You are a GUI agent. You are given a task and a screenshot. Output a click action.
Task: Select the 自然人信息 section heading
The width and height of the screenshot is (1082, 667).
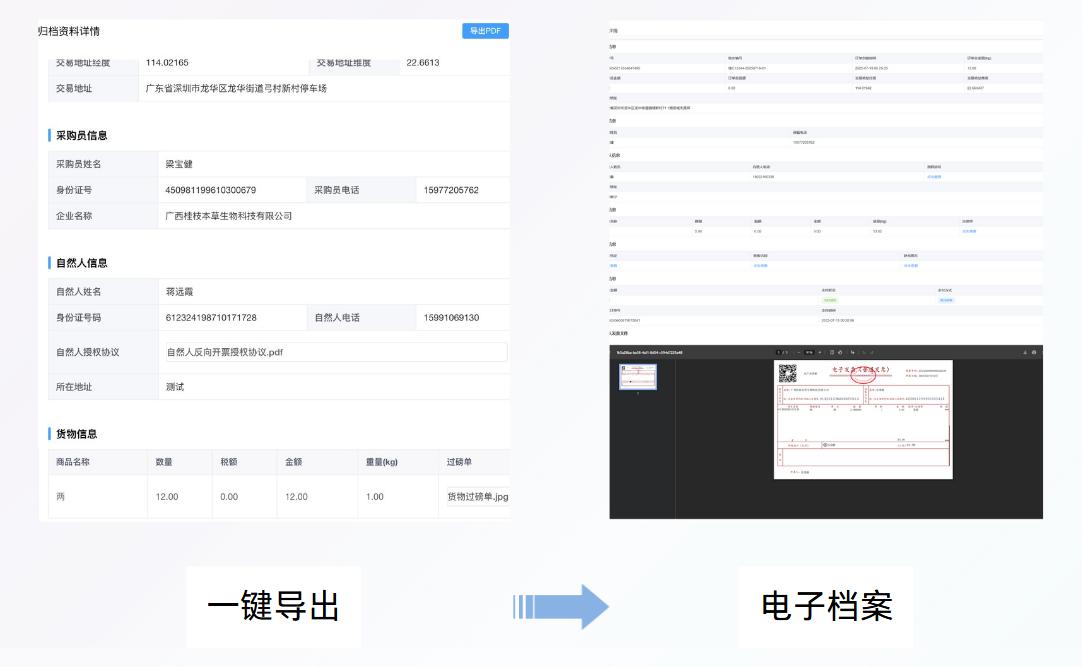(x=81, y=263)
